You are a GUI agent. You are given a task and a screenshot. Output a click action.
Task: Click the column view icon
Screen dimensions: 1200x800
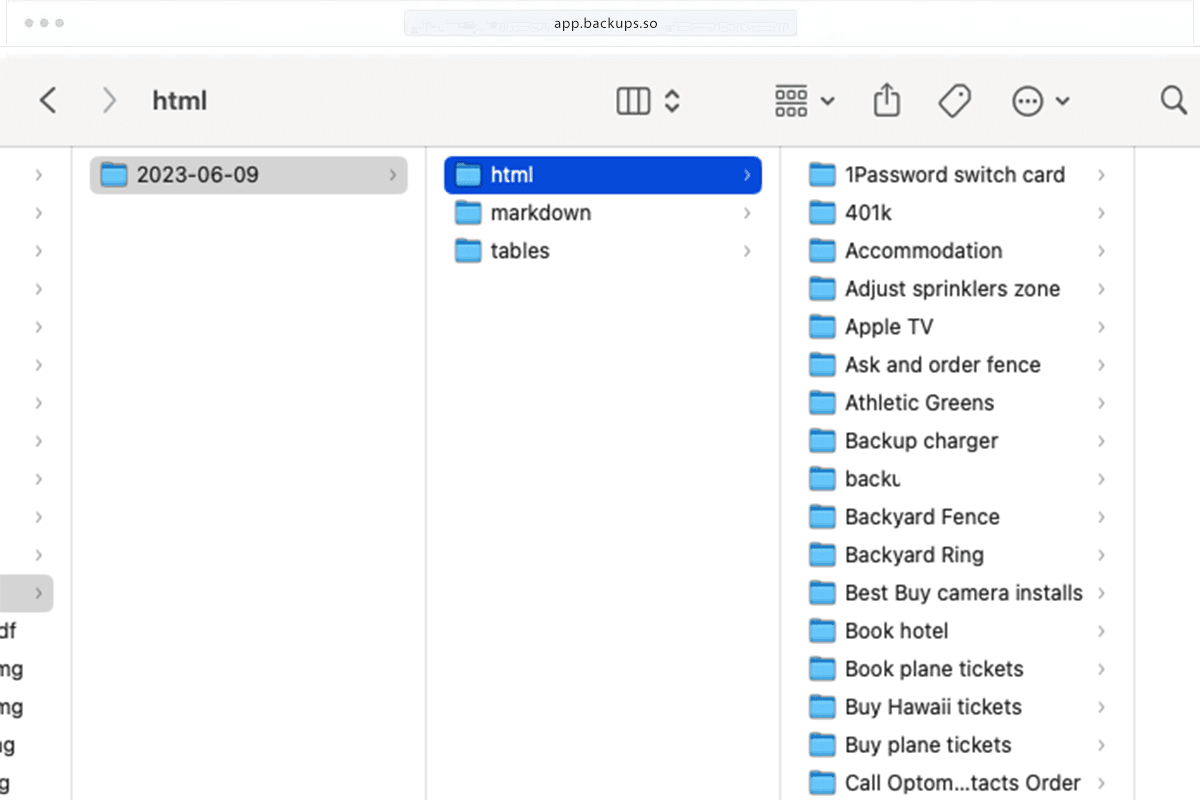pos(632,101)
